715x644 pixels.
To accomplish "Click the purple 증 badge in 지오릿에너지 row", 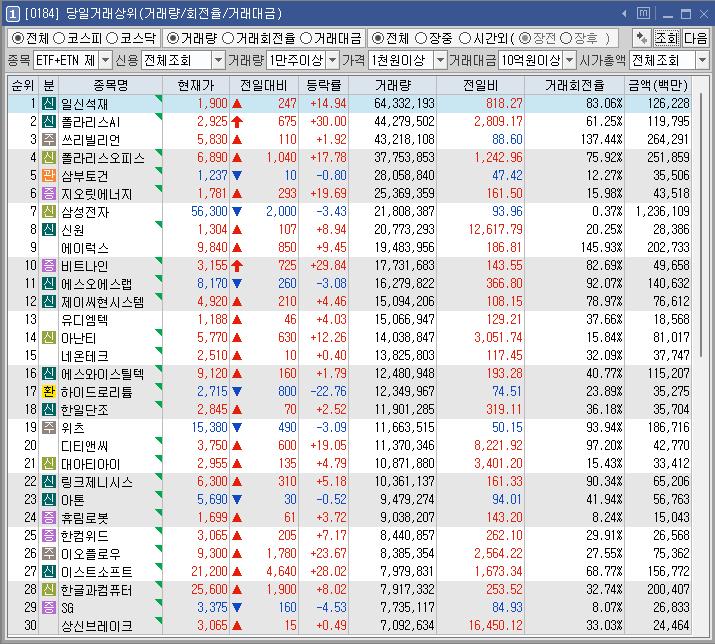I will (x=49, y=193).
